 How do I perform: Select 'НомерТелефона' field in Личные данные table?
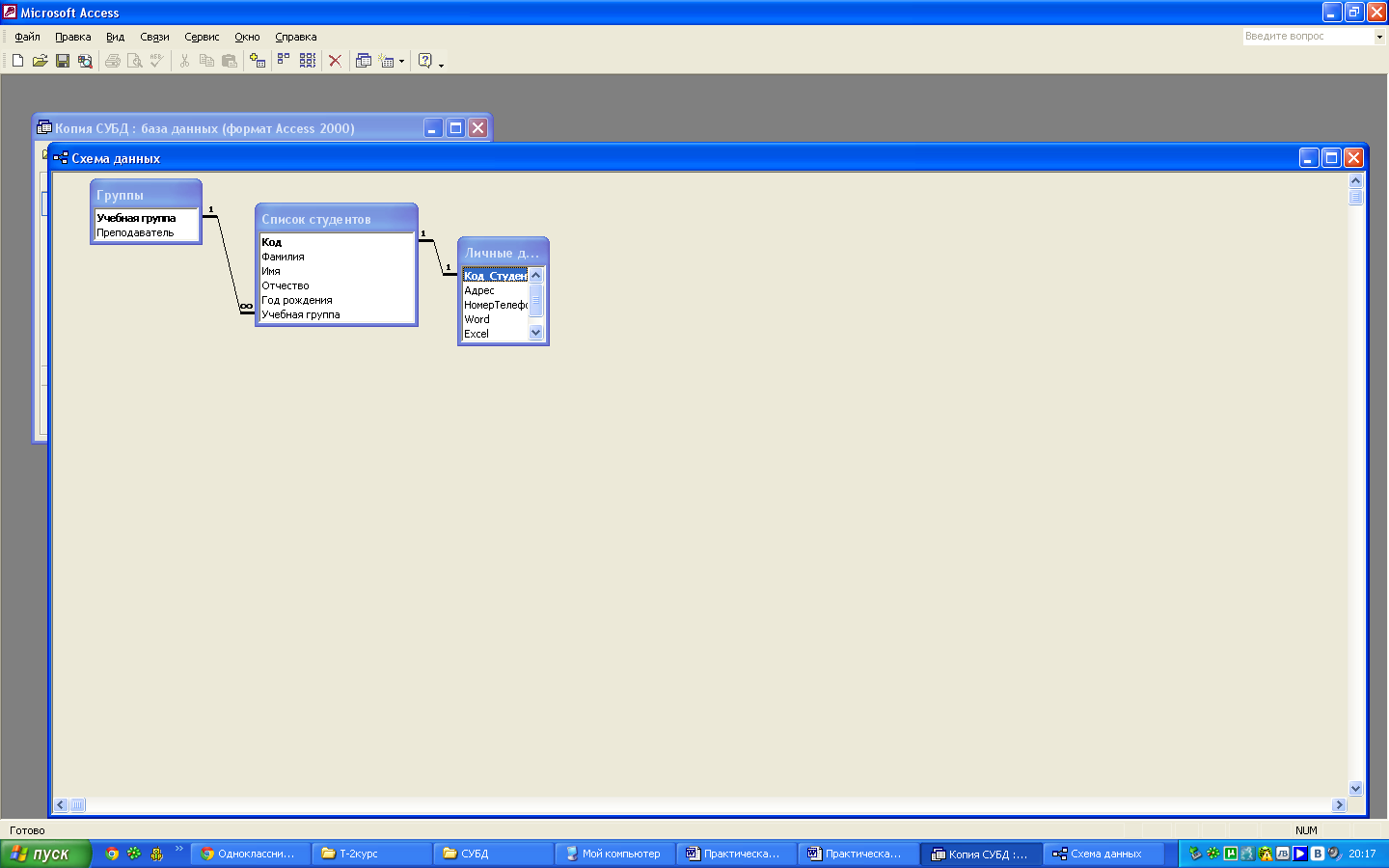495,305
